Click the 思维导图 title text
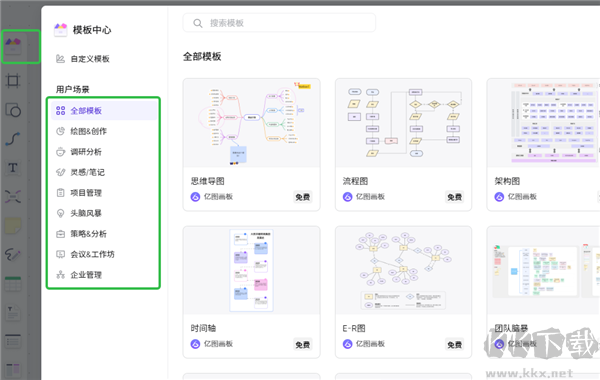The width and height of the screenshot is (600, 380). click(x=207, y=181)
